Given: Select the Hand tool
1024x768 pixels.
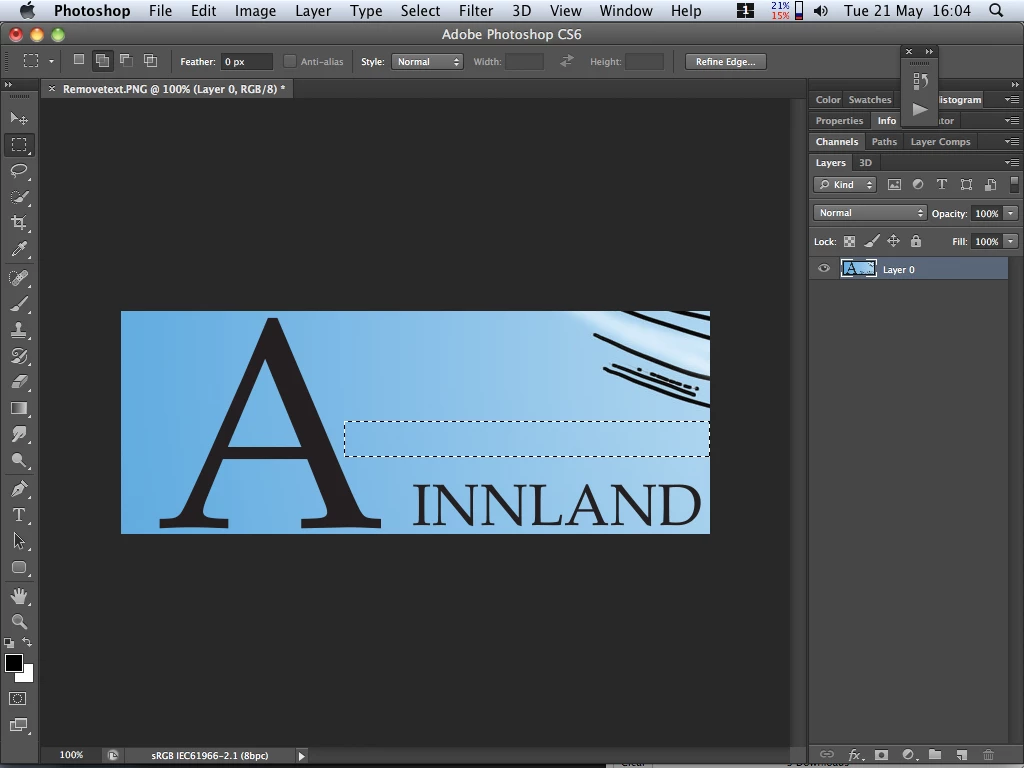Looking at the screenshot, I should [19, 596].
